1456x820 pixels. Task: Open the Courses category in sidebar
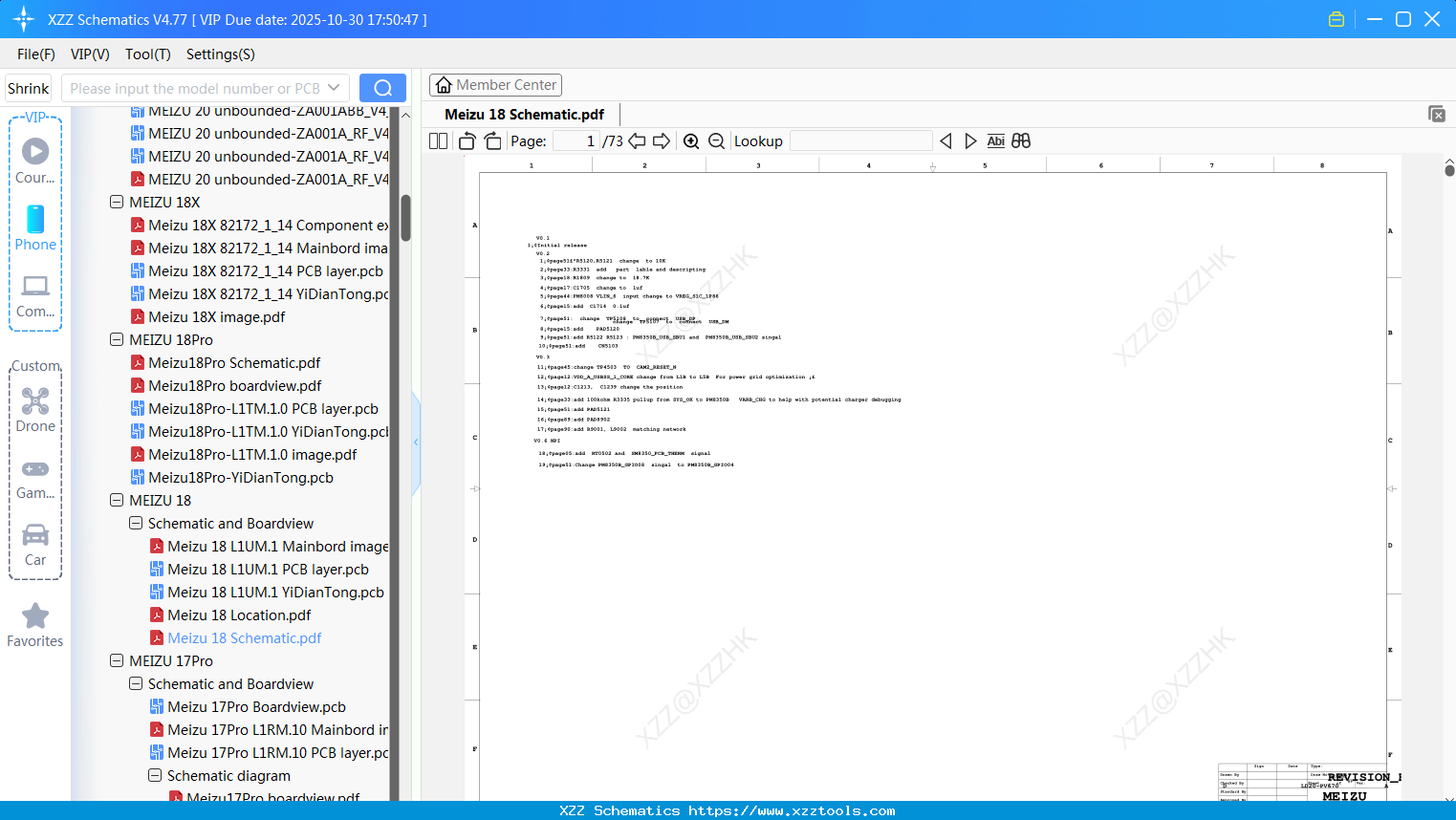[x=35, y=161]
